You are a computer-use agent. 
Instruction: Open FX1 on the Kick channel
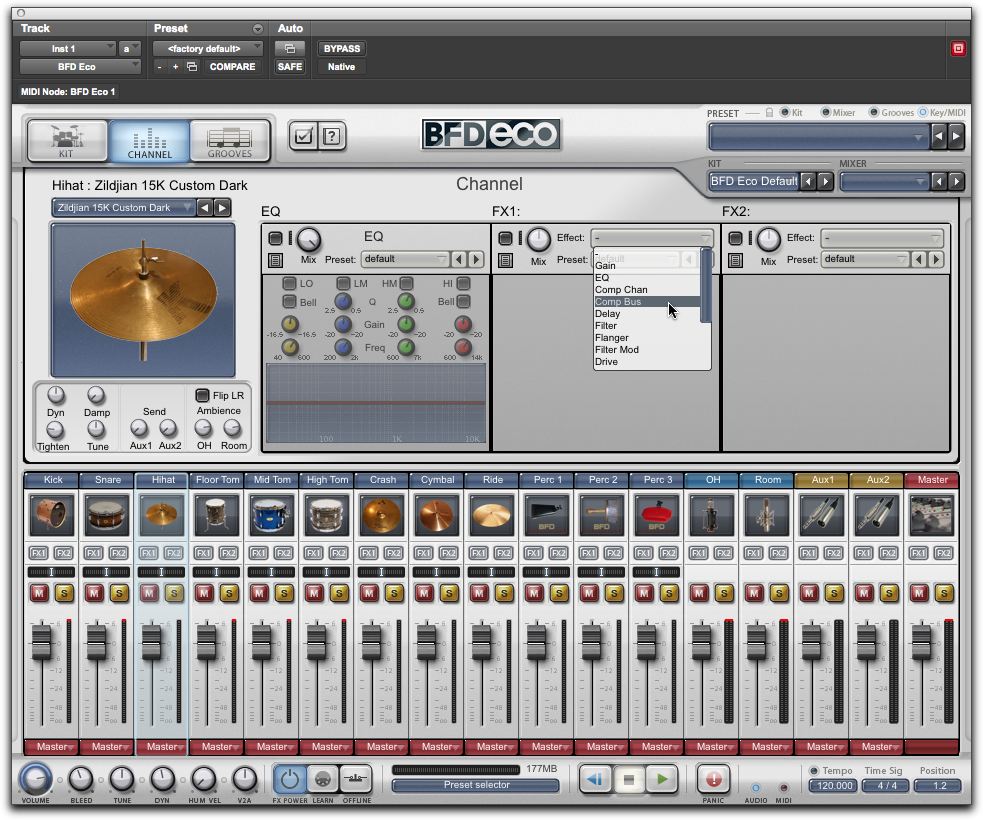tap(38, 553)
